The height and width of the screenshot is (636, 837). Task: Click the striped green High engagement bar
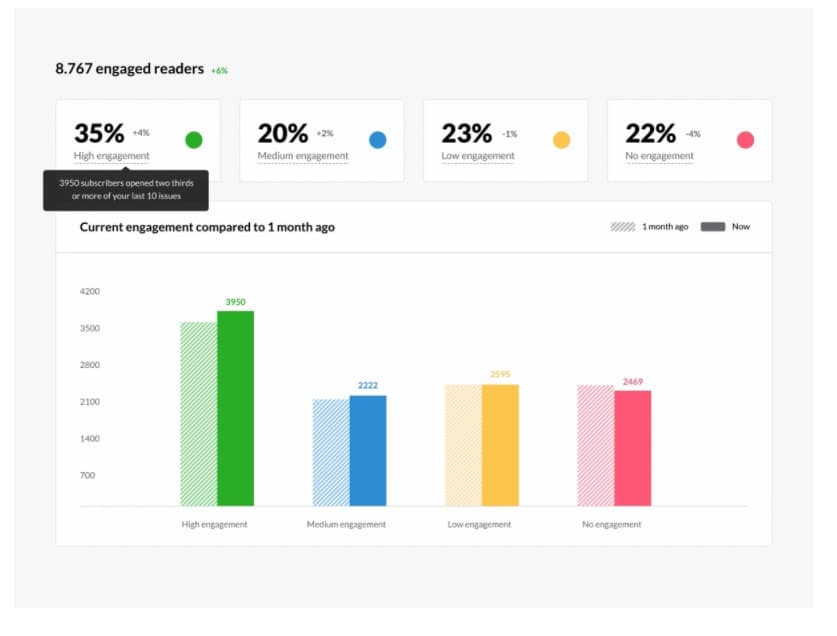tap(198, 413)
